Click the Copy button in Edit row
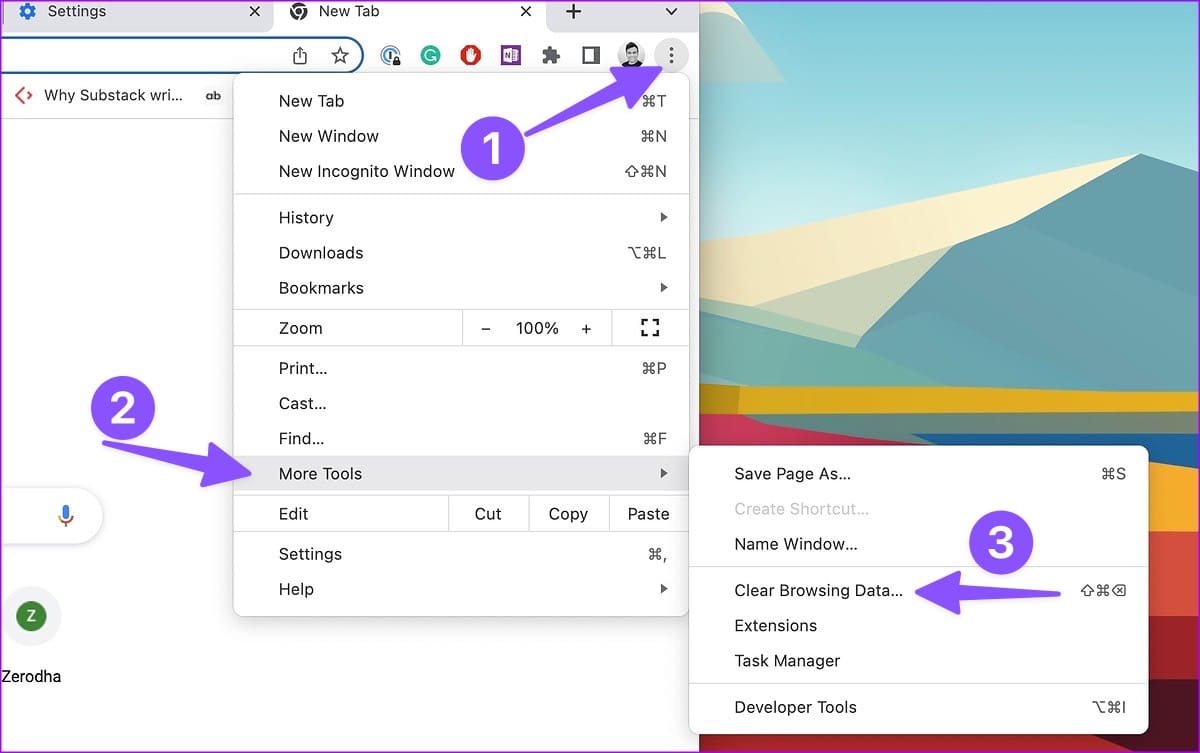This screenshot has width=1200, height=753. (568, 514)
